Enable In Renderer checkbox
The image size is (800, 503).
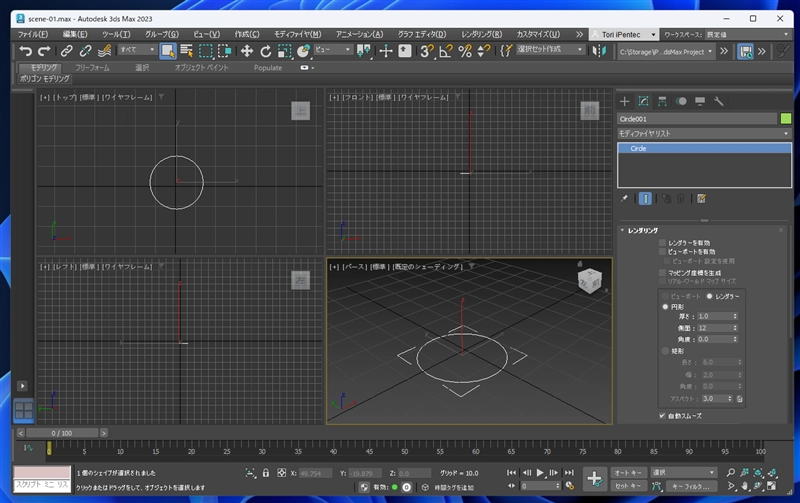pyautogui.click(x=663, y=243)
